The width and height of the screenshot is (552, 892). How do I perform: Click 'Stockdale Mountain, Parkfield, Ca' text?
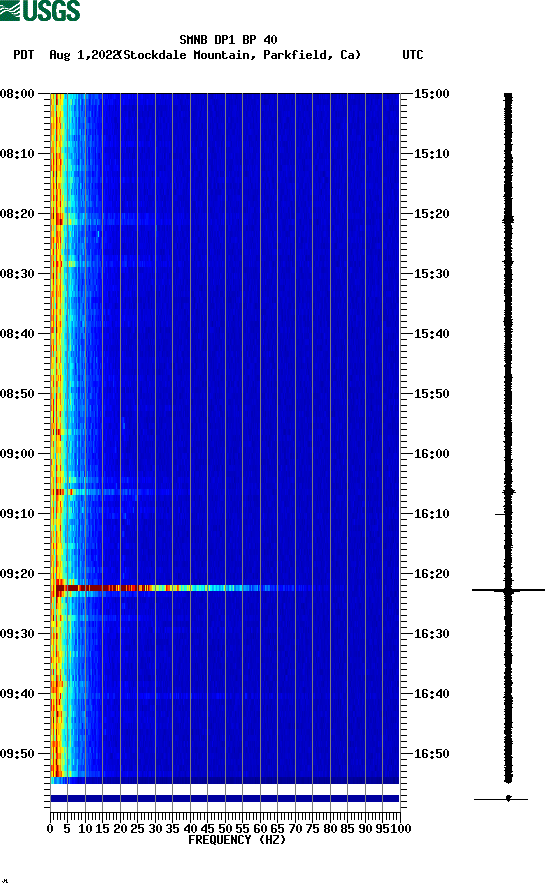(240, 55)
